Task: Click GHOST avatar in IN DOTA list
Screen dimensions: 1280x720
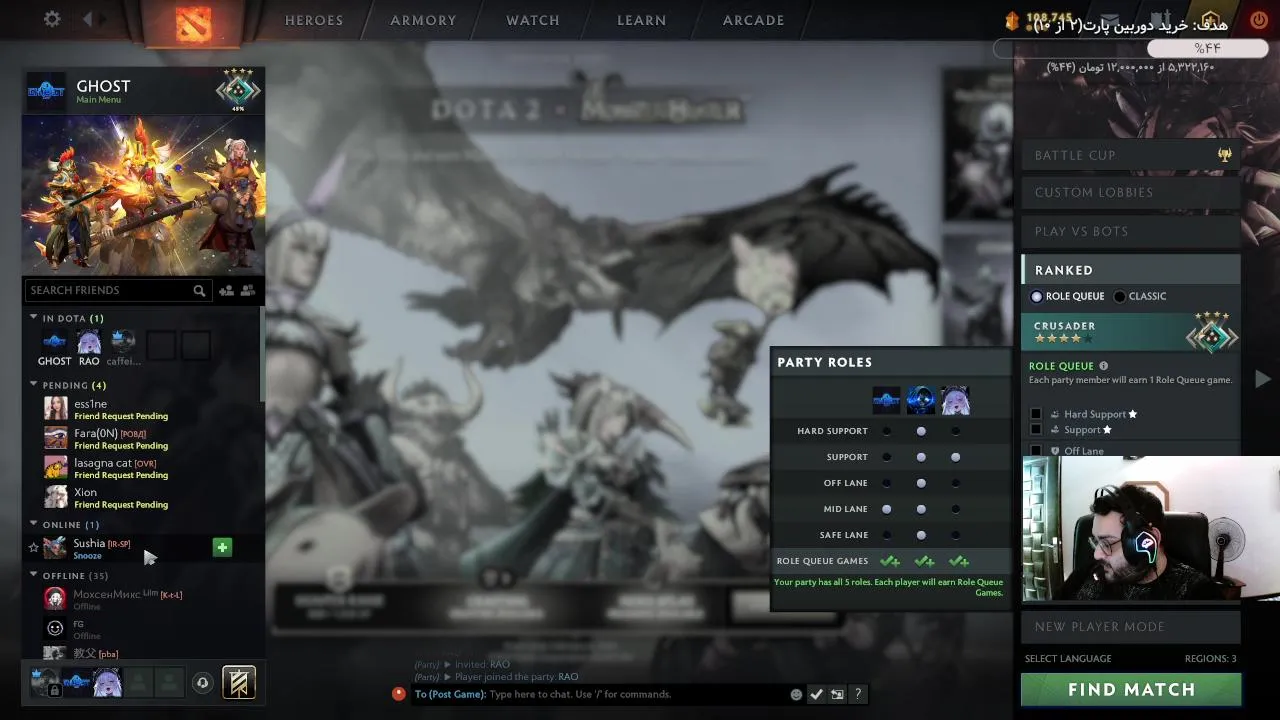Action: [54, 343]
